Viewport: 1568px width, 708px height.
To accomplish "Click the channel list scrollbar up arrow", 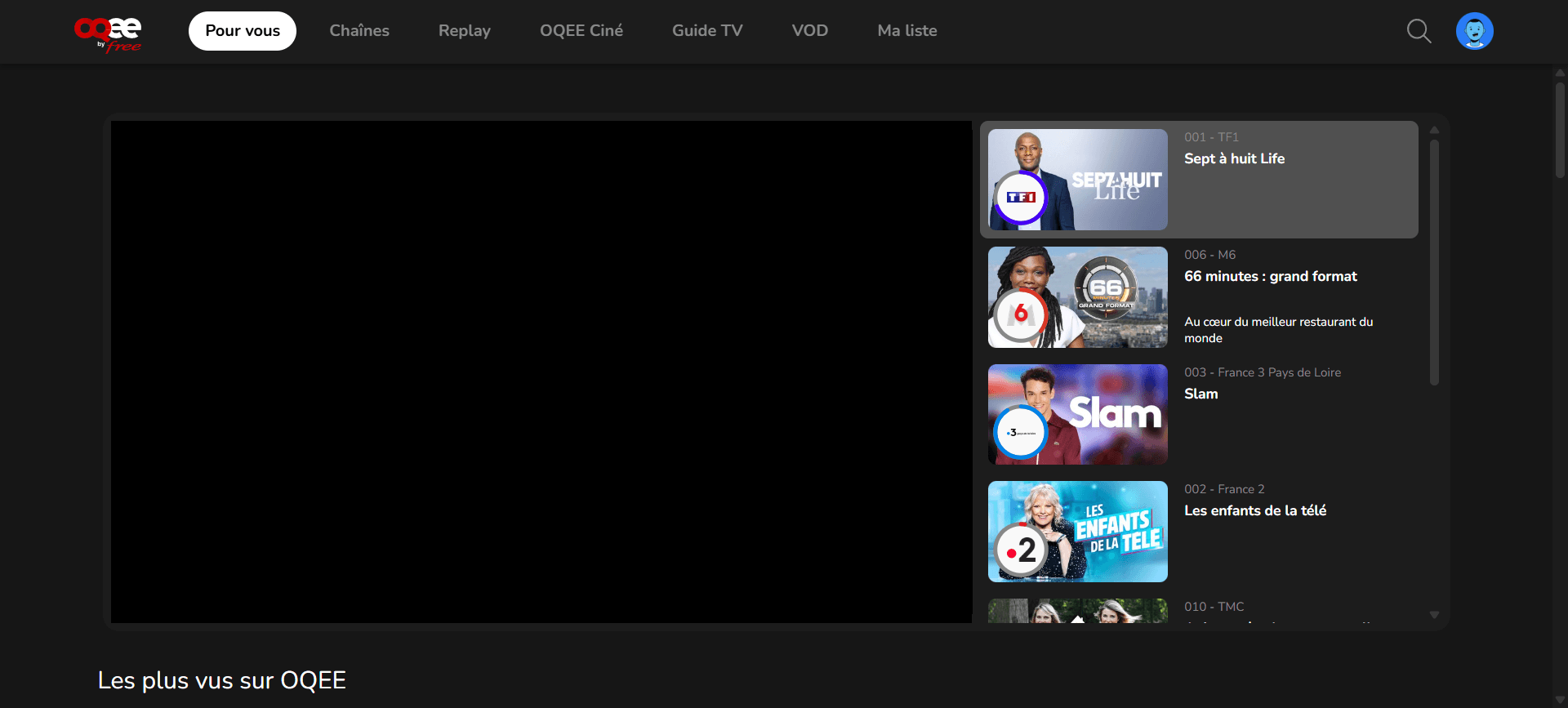I will click(1434, 130).
